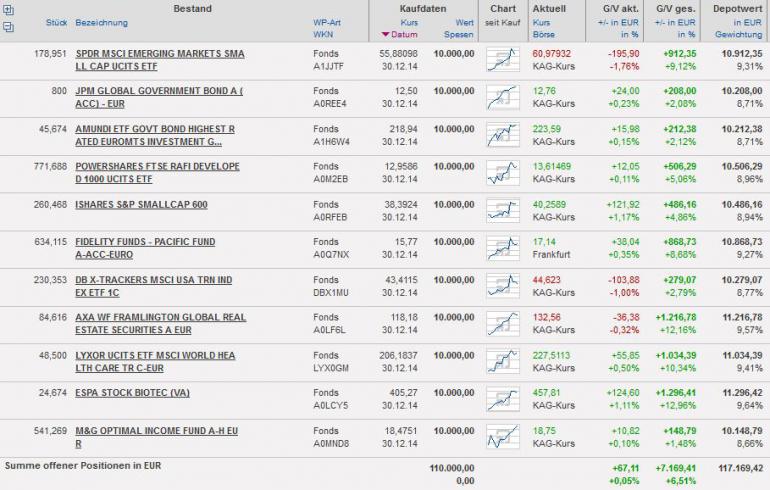Sort by Datum column with arrow
The height and width of the screenshot is (490, 770).
point(400,34)
